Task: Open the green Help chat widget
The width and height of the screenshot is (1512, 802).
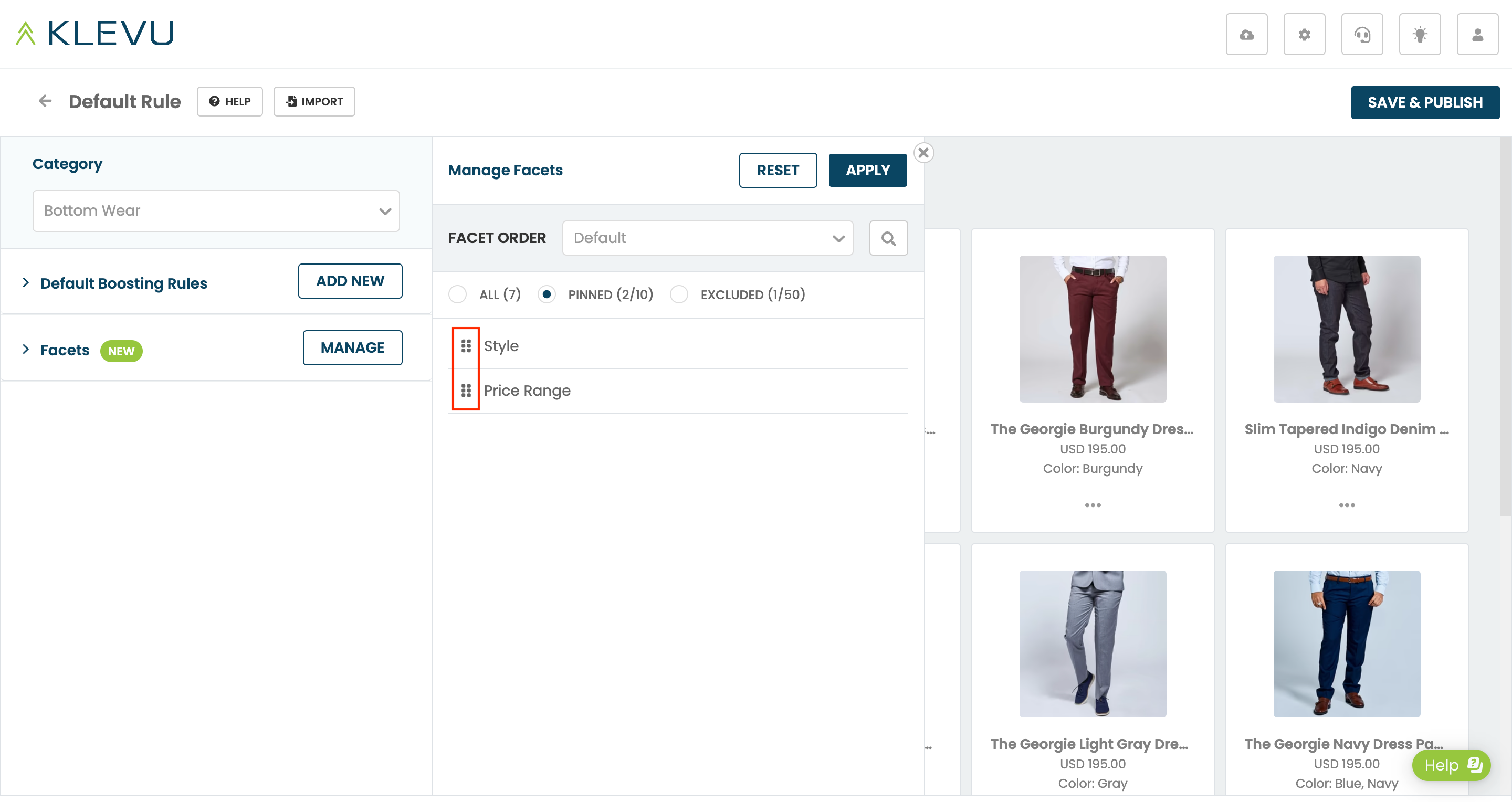Action: [x=1451, y=765]
